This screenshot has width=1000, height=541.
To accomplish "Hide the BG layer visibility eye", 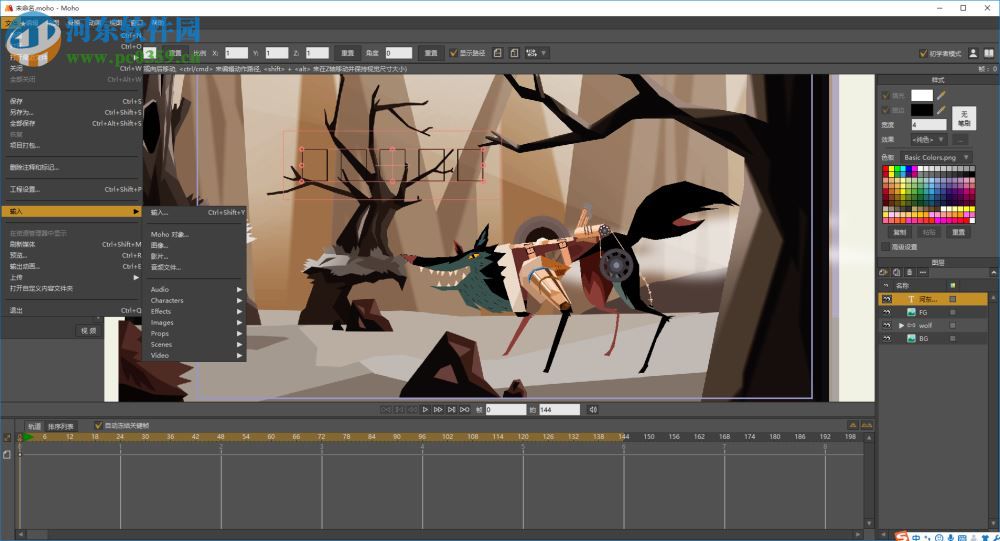I will click(886, 339).
